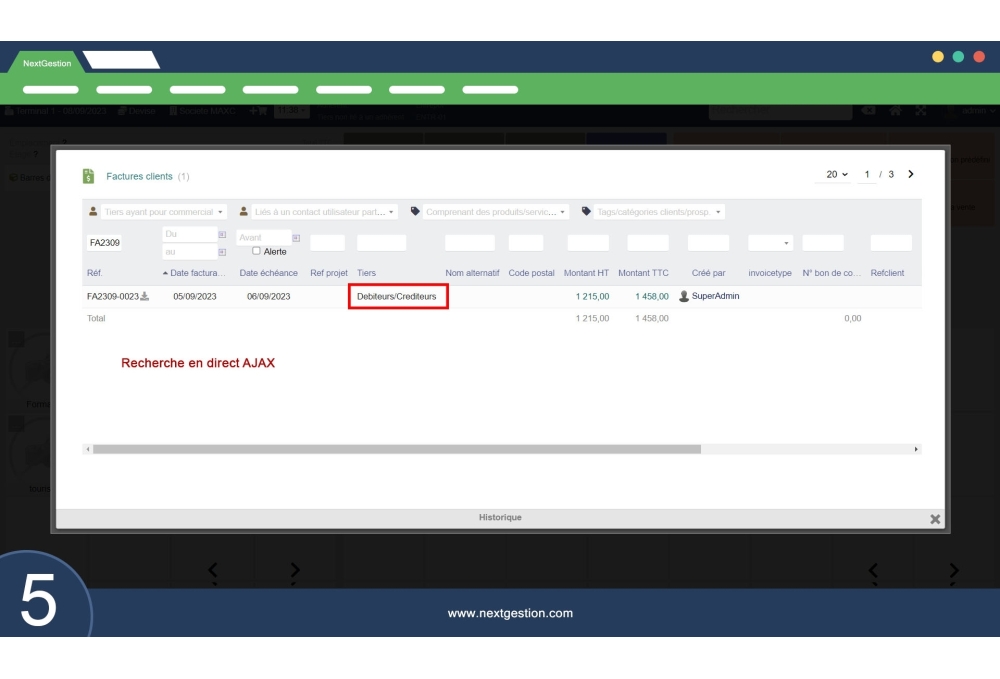Viewport: 1000px width, 679px height.
Task: Open the calendar picker beside the Avant field
Action: (295, 236)
